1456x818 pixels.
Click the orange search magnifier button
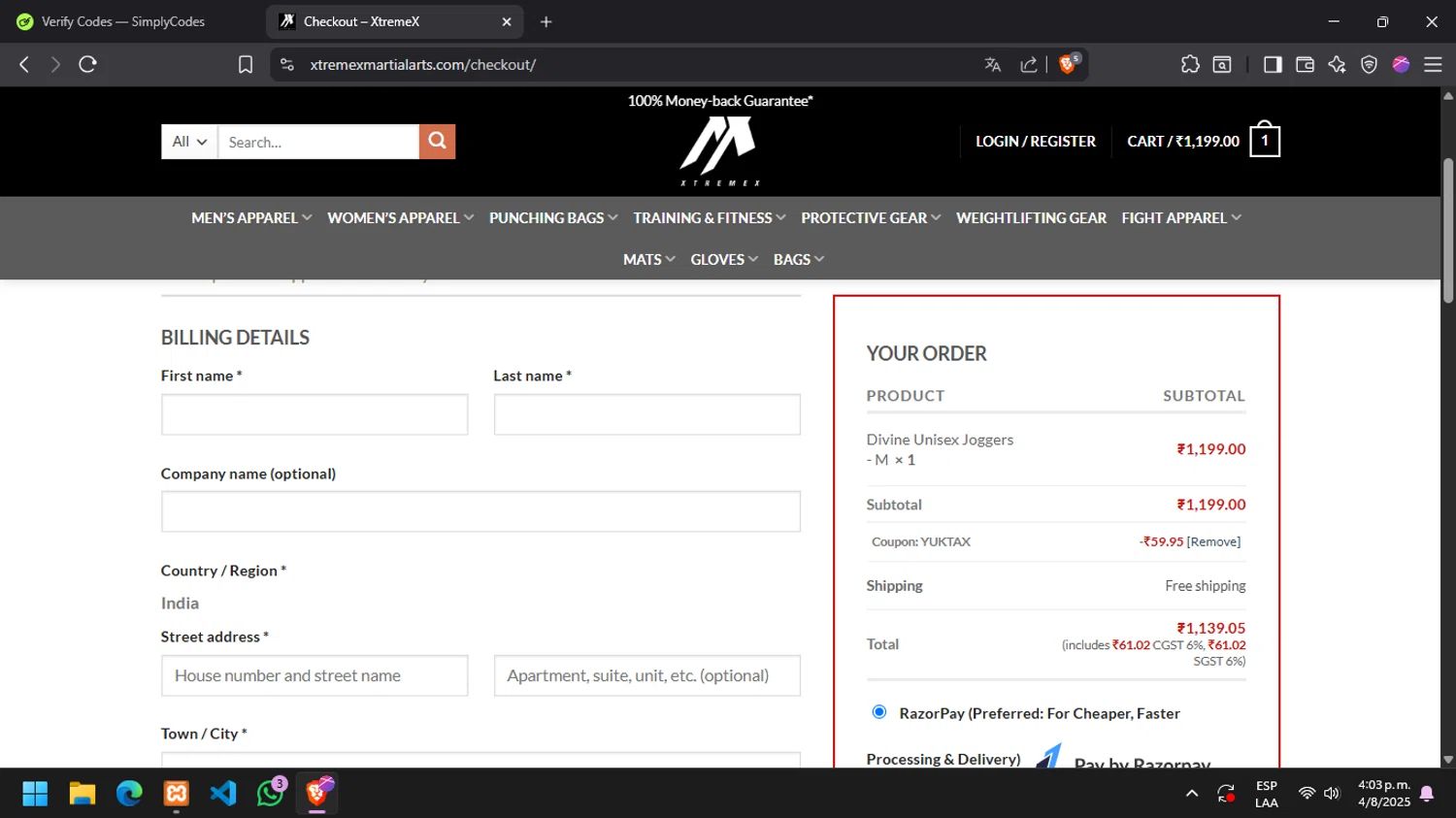(437, 142)
